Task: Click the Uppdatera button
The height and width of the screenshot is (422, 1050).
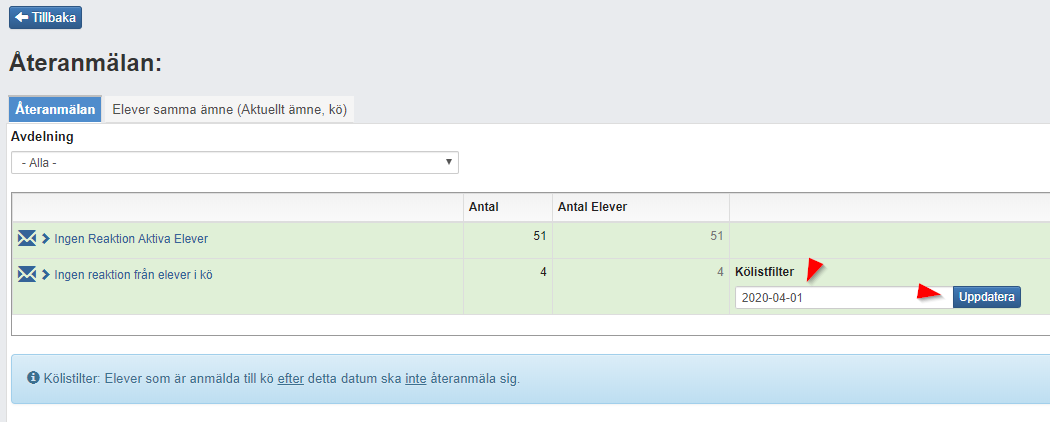Action: (x=987, y=297)
